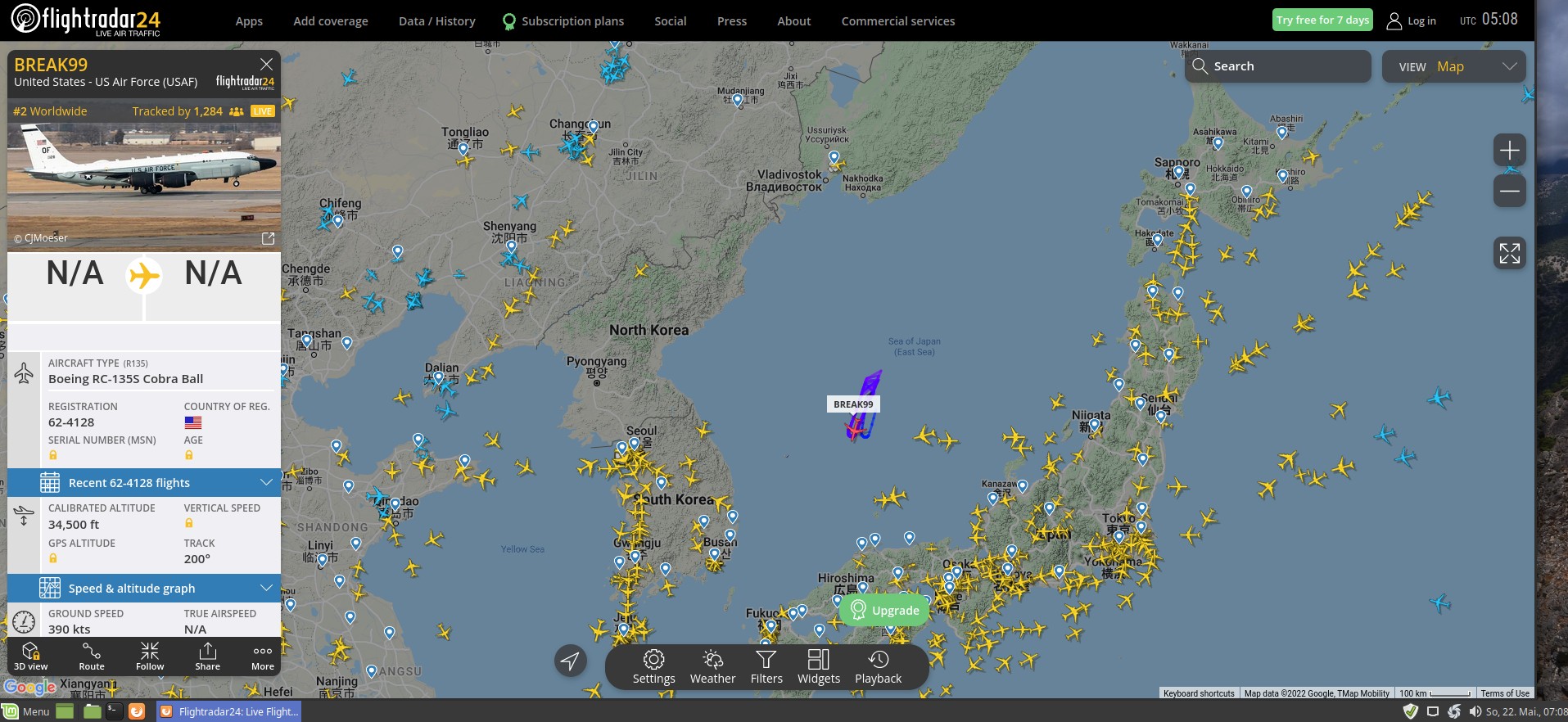Screen dimensions: 1568x722
Task: Click the Tracked by 1,284 LIVE indicator
Action: pos(203,111)
